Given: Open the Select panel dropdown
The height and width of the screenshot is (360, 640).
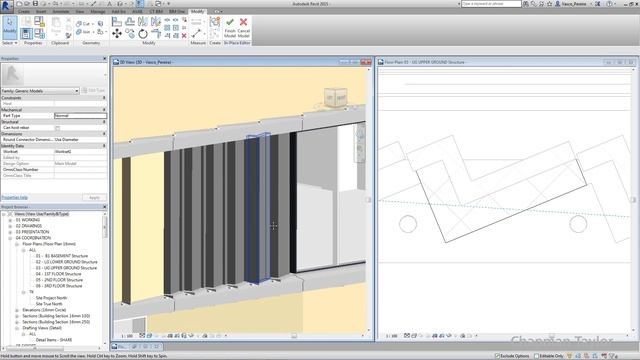Looking at the screenshot, I should [10, 43].
